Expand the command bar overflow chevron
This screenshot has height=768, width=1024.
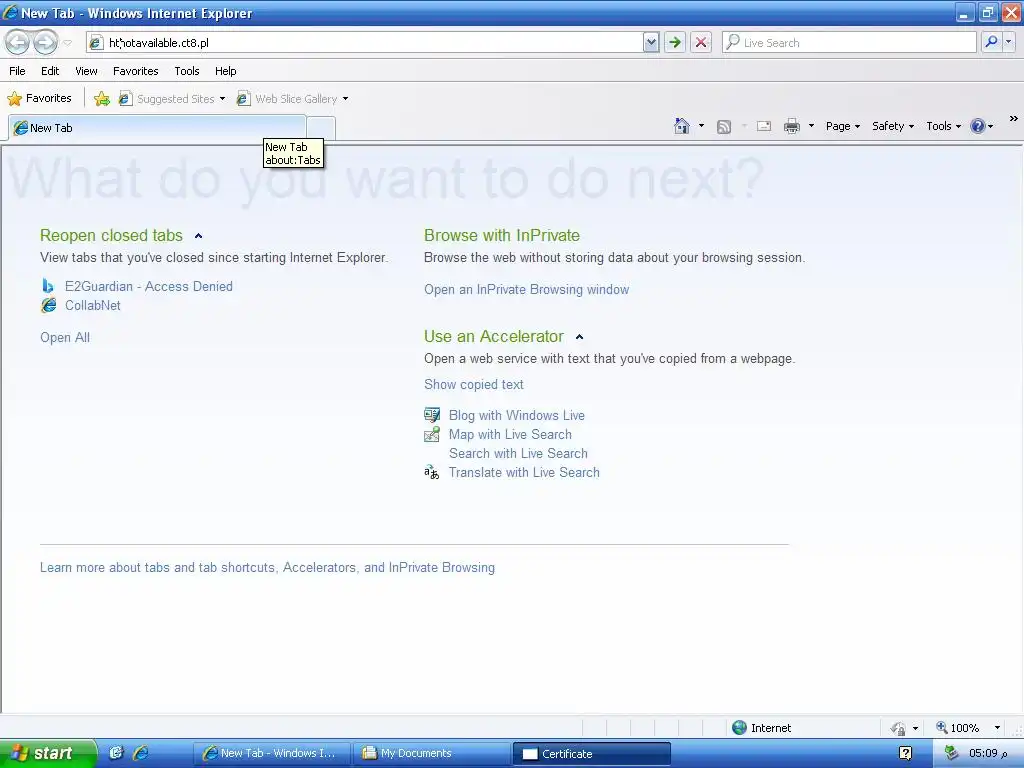[x=1014, y=119]
